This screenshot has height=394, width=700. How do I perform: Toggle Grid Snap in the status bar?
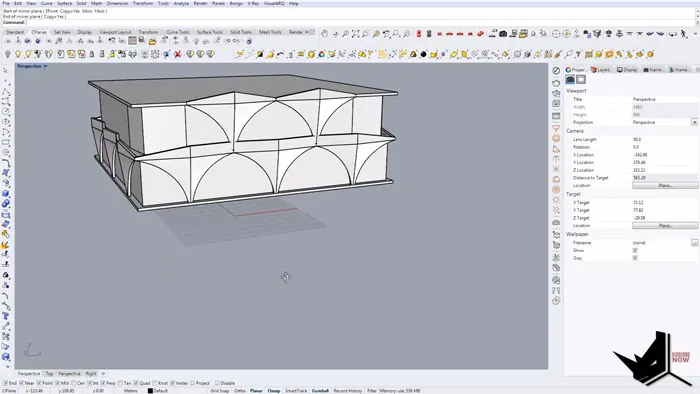[219, 391]
